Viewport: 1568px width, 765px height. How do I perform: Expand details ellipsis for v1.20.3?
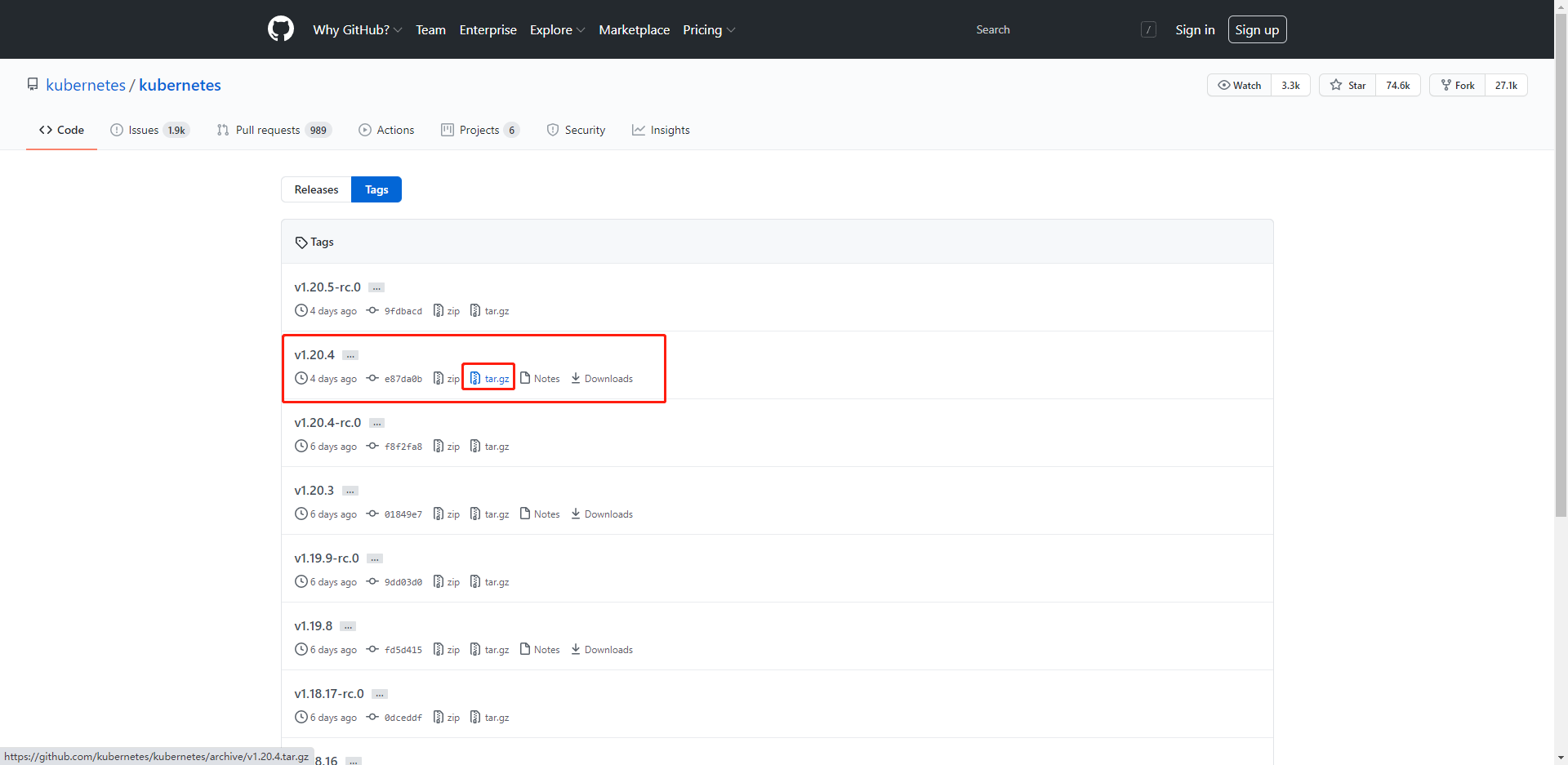coord(350,491)
